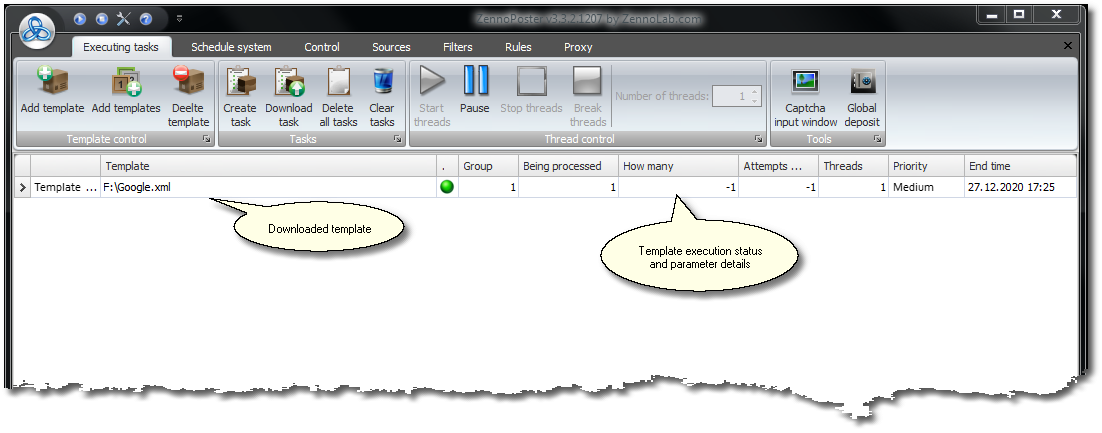1102x433 pixels.
Task: Click the green status indicator in the row
Action: click(x=447, y=187)
